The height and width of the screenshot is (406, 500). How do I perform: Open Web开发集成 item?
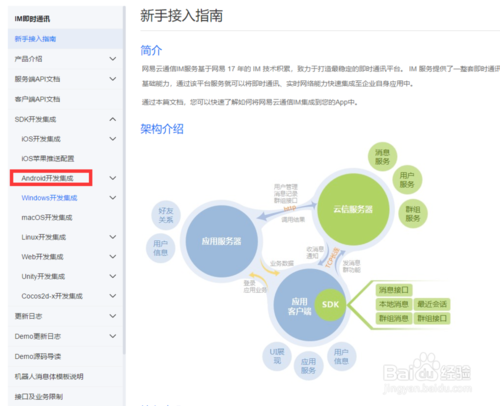pos(42,257)
